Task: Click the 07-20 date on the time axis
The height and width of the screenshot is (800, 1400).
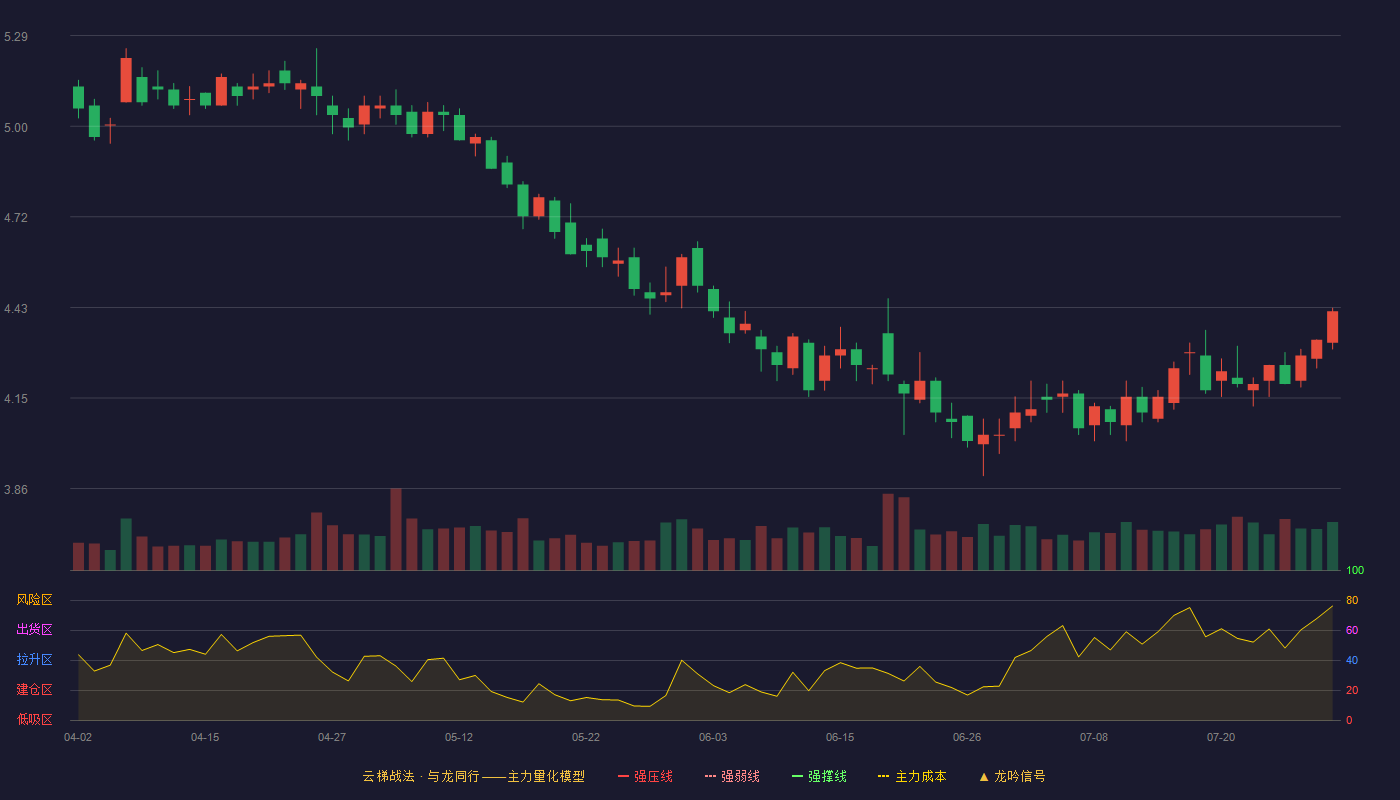Action: coord(1221,737)
